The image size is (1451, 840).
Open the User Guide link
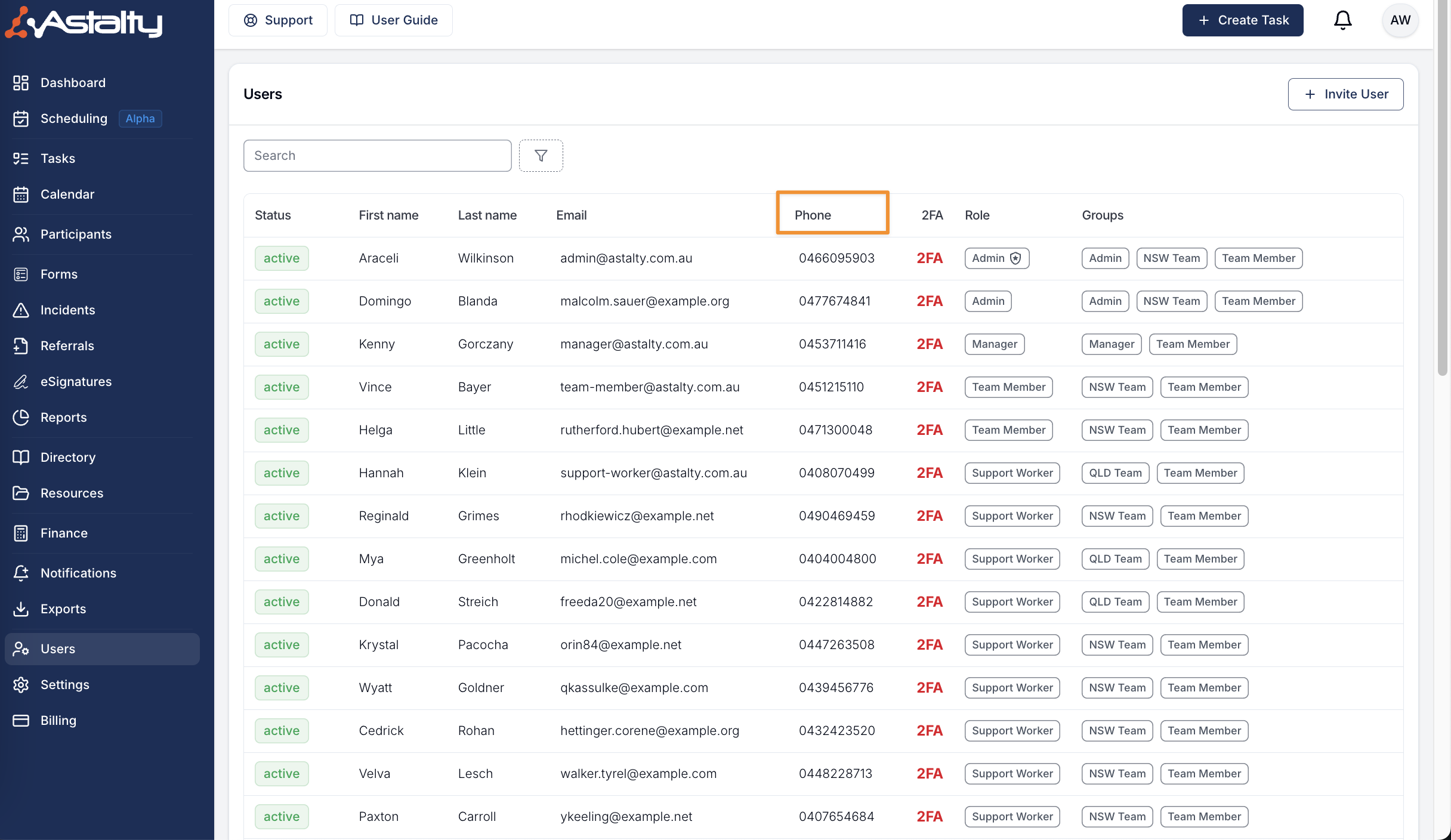(394, 20)
